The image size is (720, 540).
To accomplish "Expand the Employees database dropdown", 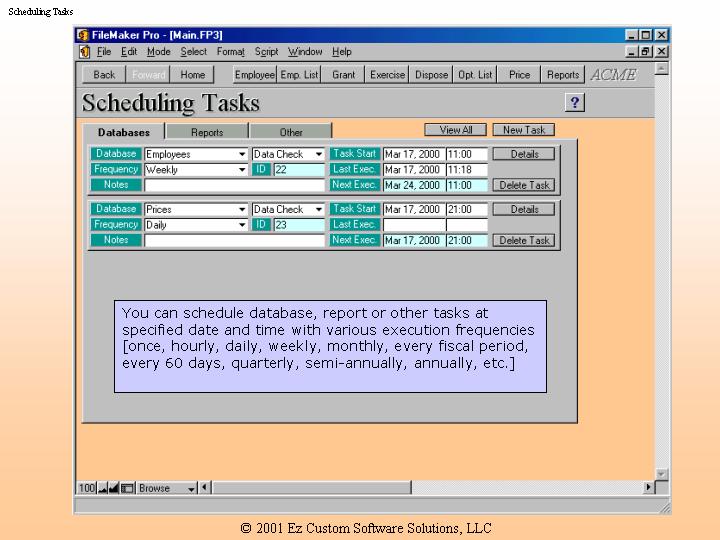I will (x=242, y=155).
